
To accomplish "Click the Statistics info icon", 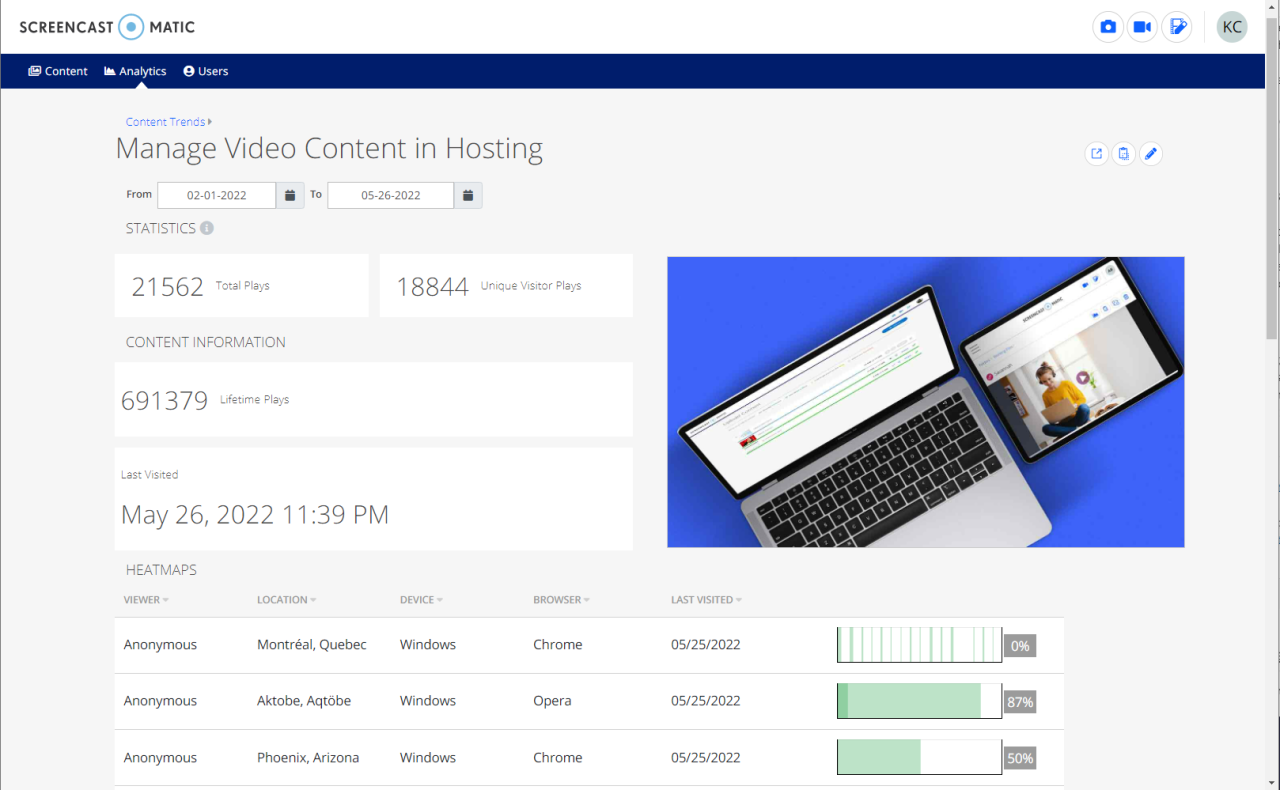I will click(x=207, y=228).
